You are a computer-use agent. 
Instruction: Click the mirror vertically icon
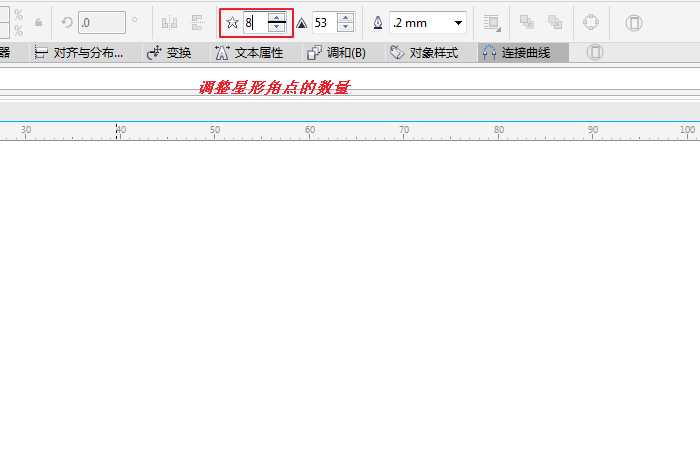(197, 22)
